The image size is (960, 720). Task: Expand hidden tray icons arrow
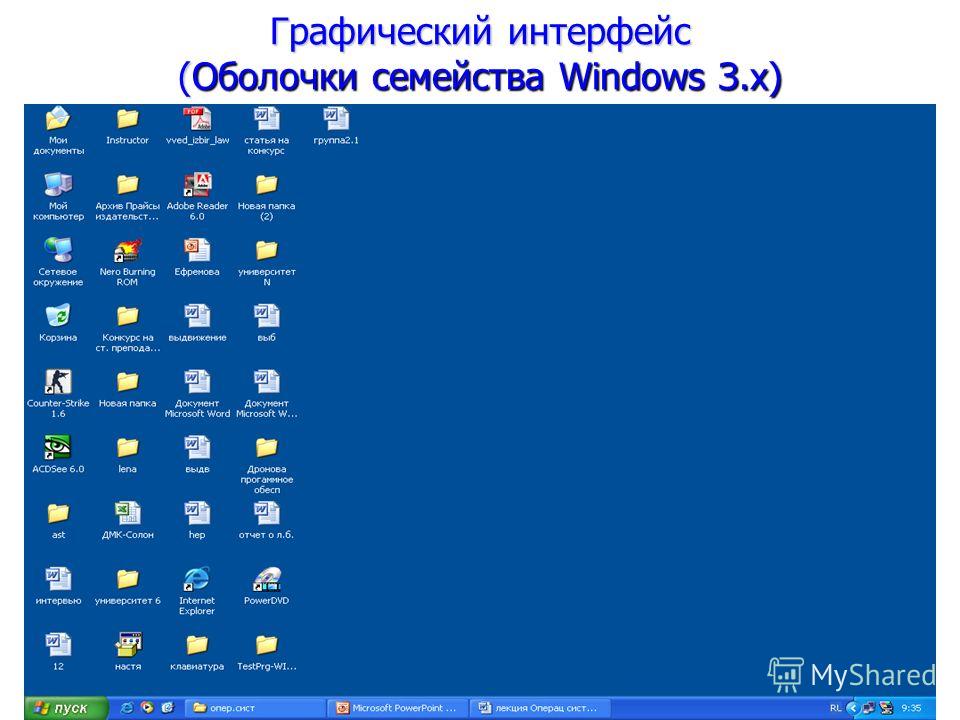[x=852, y=708]
